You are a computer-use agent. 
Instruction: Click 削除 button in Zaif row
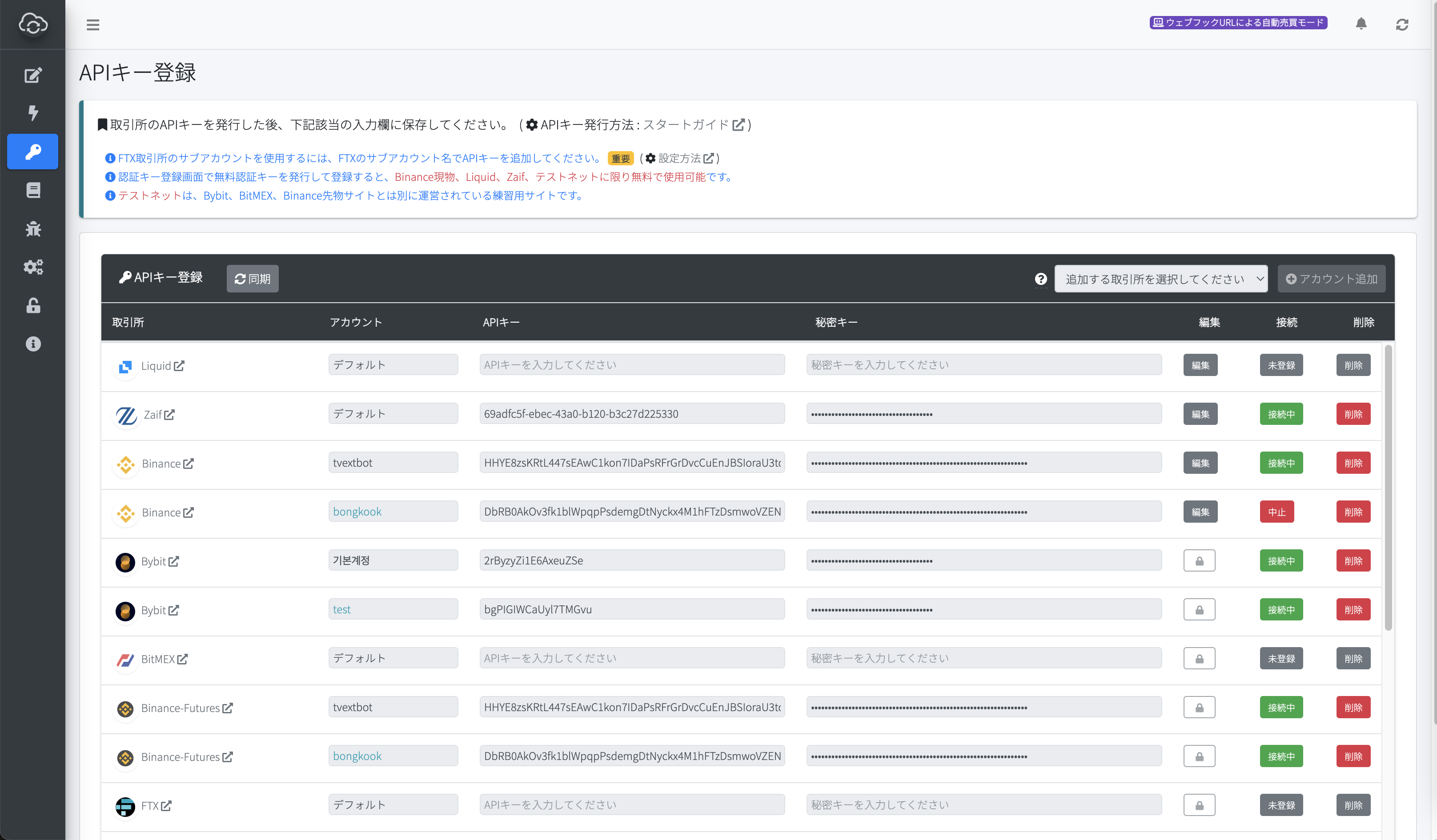click(1353, 414)
